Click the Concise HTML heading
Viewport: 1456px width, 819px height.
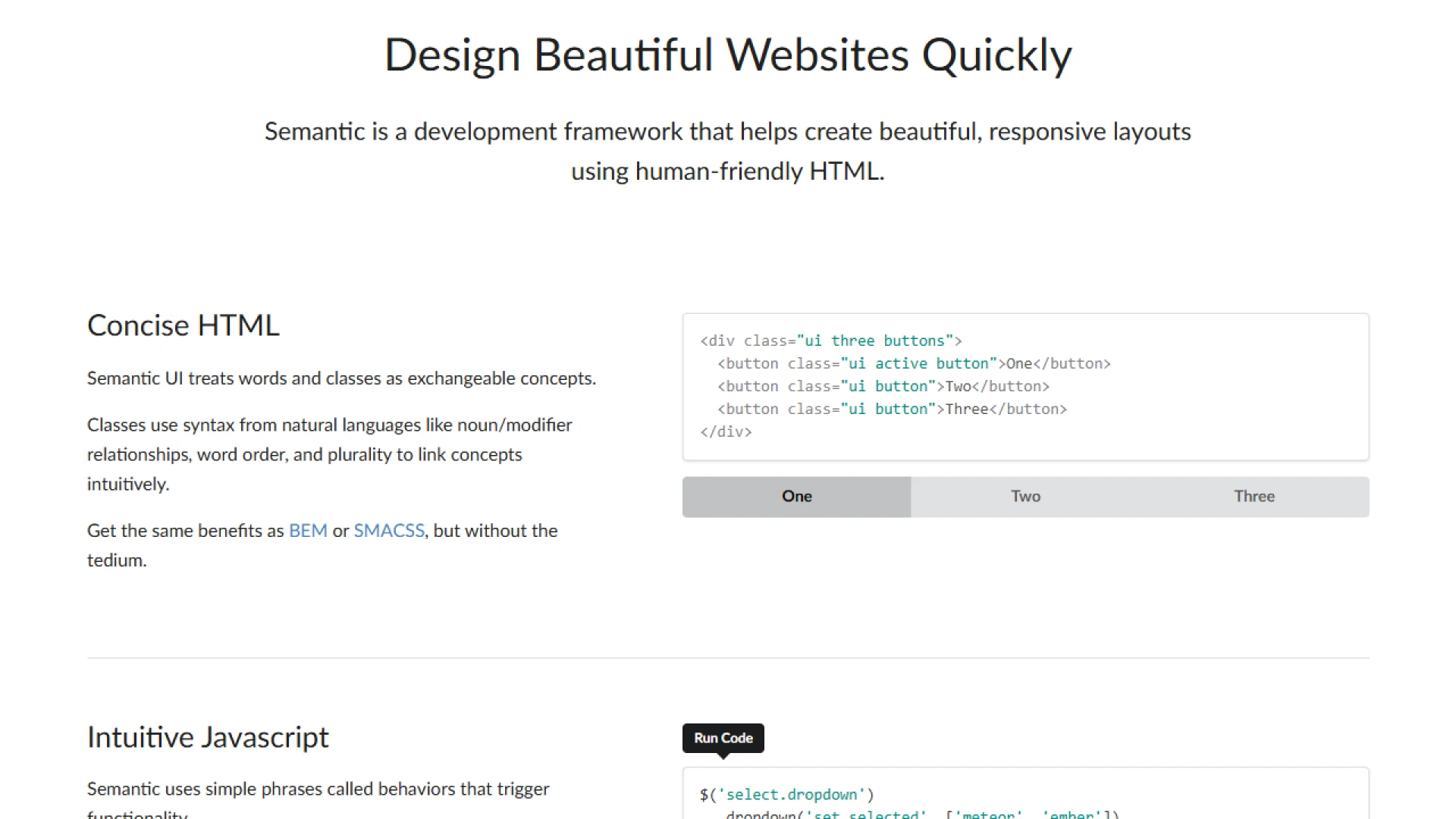coord(184,325)
